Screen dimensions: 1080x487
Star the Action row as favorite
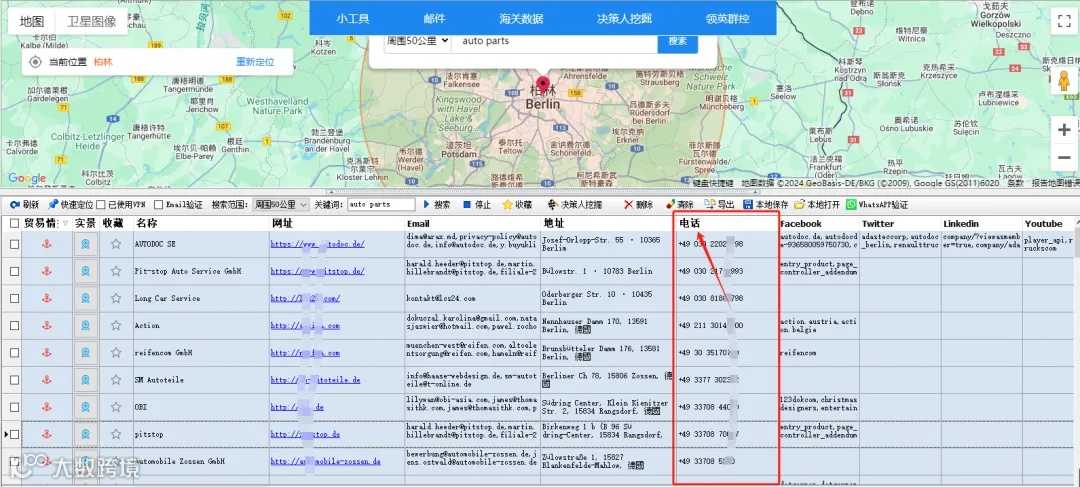116,325
